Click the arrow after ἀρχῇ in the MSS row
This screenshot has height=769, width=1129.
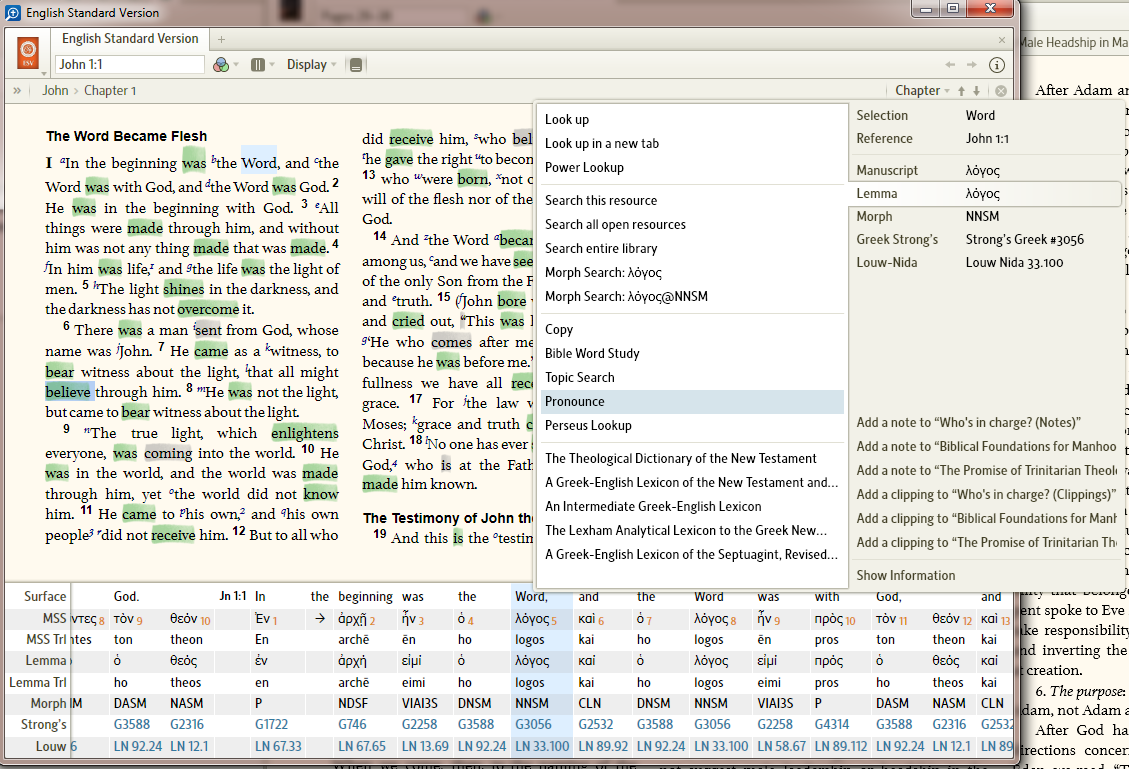click(x=320, y=619)
